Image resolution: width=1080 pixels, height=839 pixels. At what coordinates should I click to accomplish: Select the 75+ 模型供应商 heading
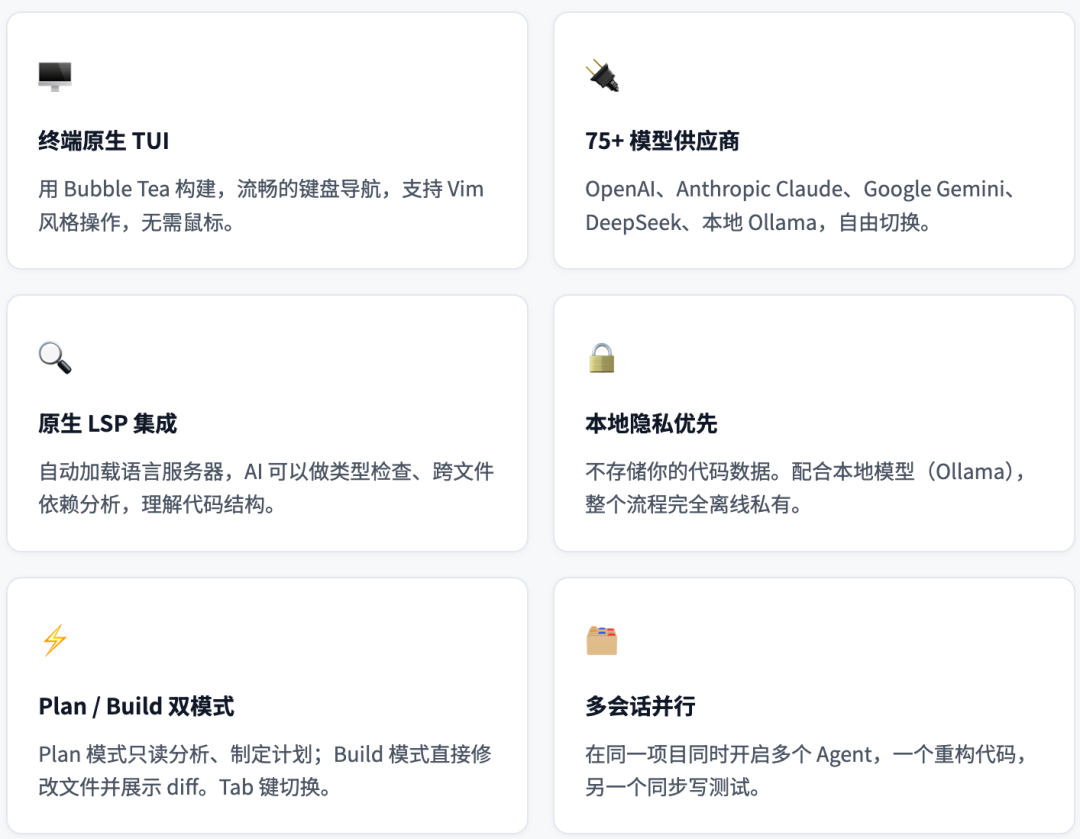pos(662,141)
